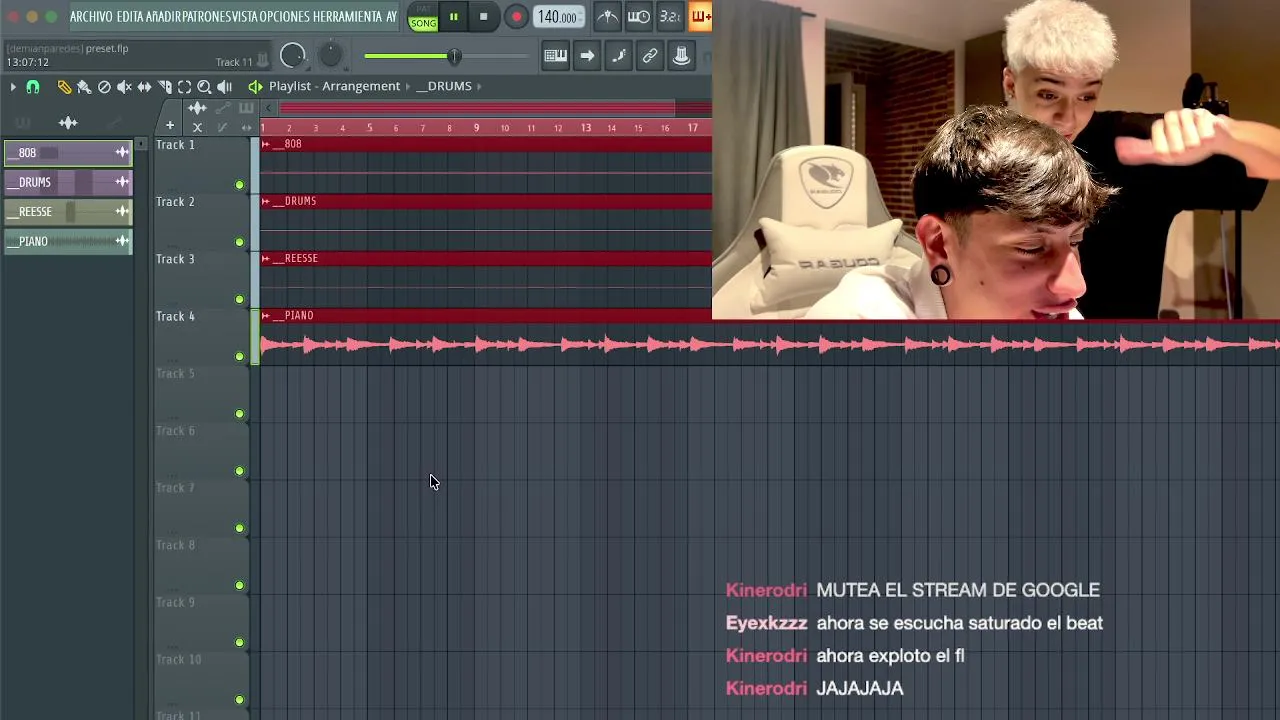This screenshot has width=1280, height=720.
Task: Open the __808 clip menu arrow
Action: [x=266, y=144]
